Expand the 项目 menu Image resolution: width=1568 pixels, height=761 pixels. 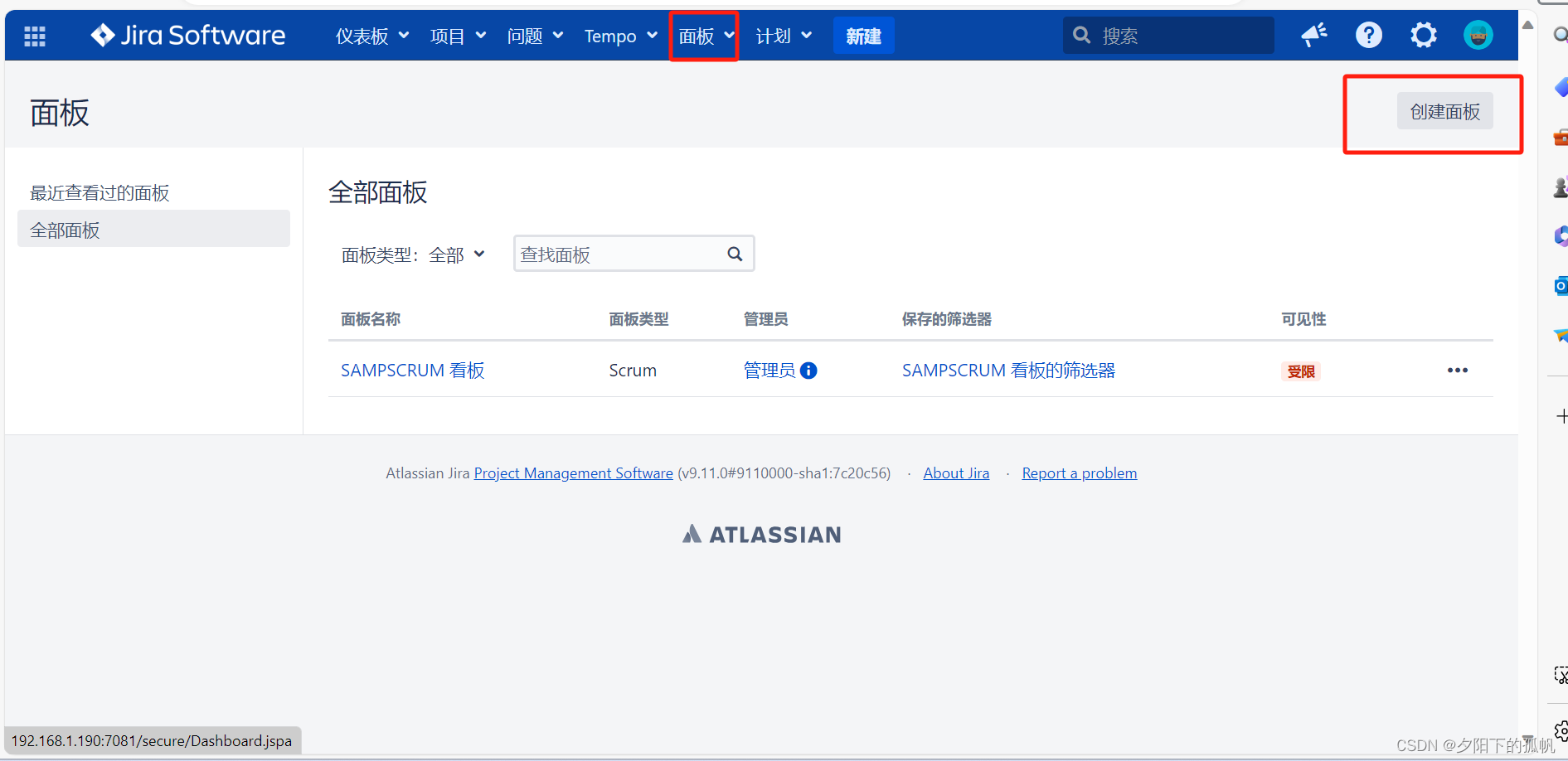458,36
